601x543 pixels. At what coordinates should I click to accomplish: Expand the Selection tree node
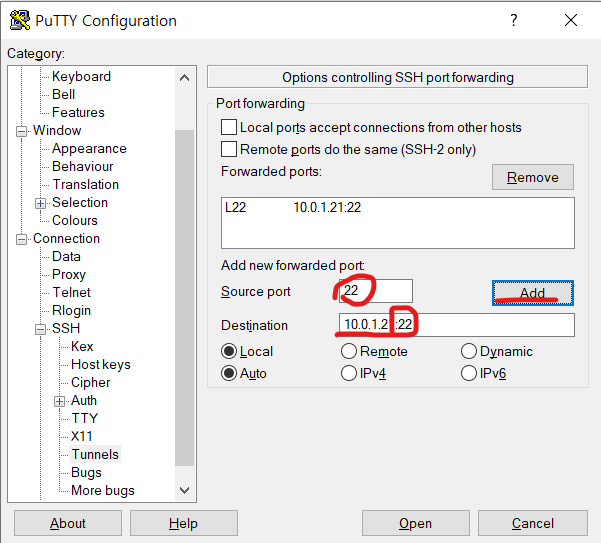click(40, 203)
